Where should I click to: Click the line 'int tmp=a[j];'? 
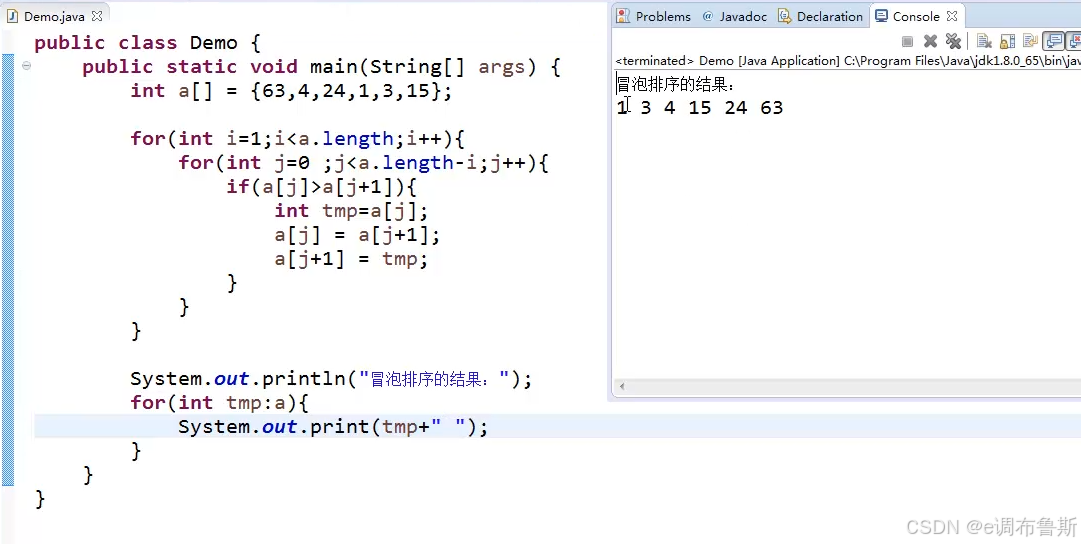[351, 211]
